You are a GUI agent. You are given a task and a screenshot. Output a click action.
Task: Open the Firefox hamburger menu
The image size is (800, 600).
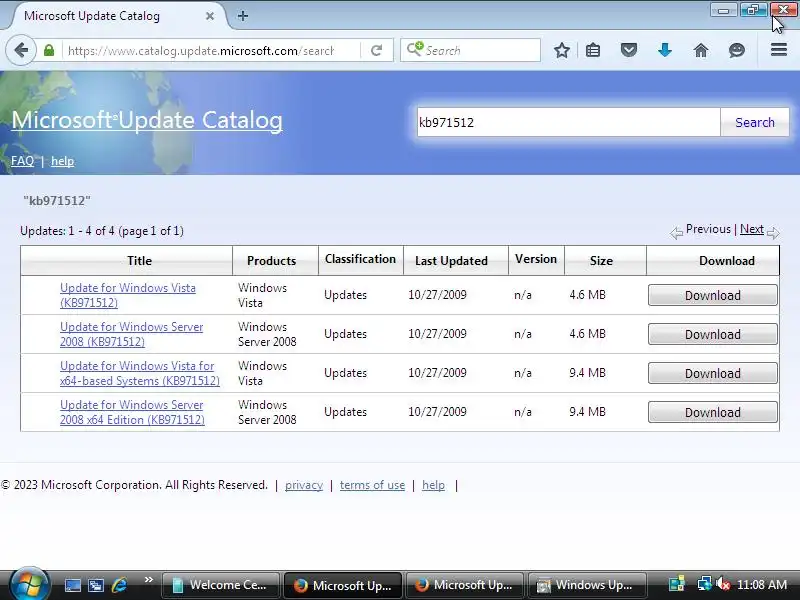point(779,50)
